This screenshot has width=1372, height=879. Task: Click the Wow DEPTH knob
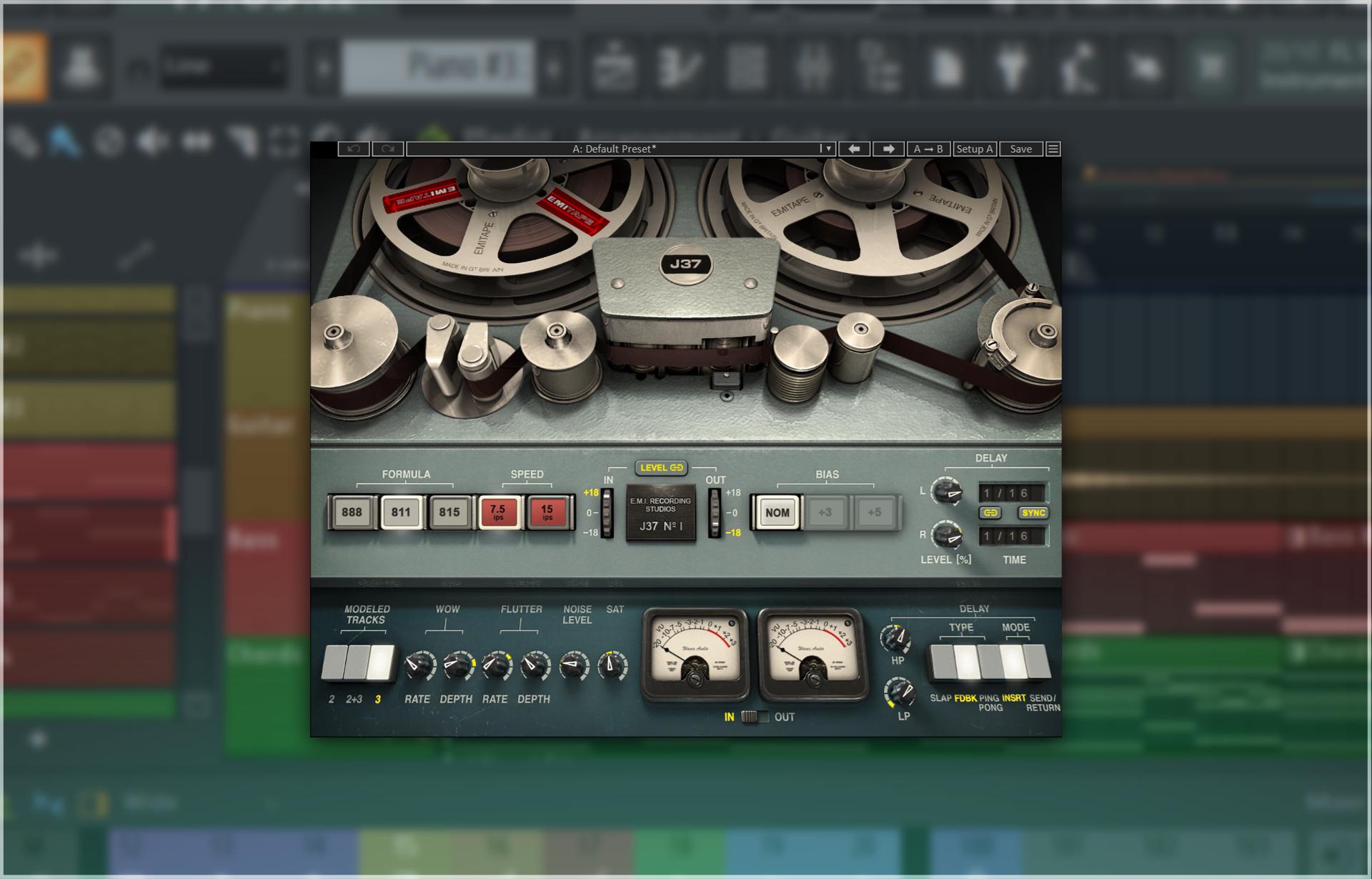pyautogui.click(x=458, y=666)
